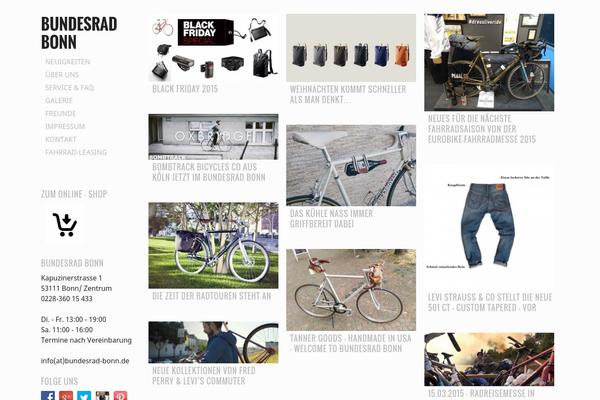Screen dimensions: 600x400
Task: Click the Bundesrad Bonn site title
Action: pyautogui.click(x=79, y=33)
